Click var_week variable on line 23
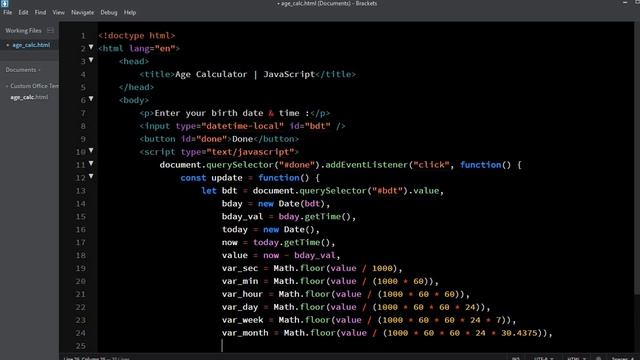Viewport: 640px width, 360px height. point(242,320)
